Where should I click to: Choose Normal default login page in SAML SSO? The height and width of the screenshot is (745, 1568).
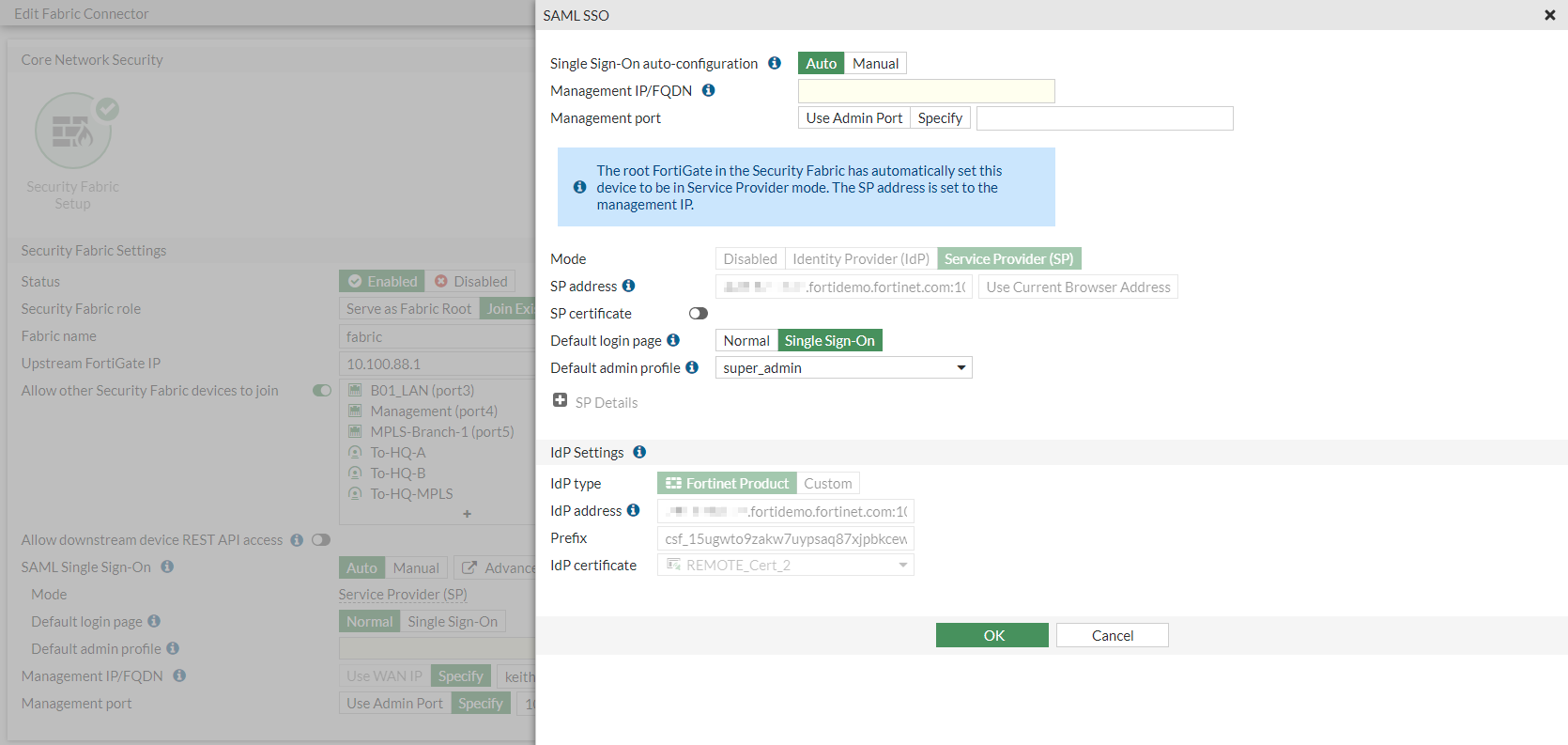(746, 340)
